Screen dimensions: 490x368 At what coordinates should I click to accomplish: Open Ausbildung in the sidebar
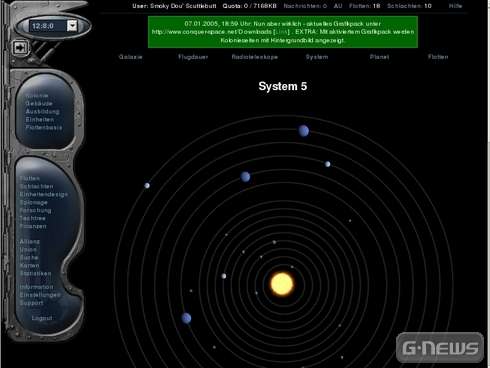click(43, 111)
